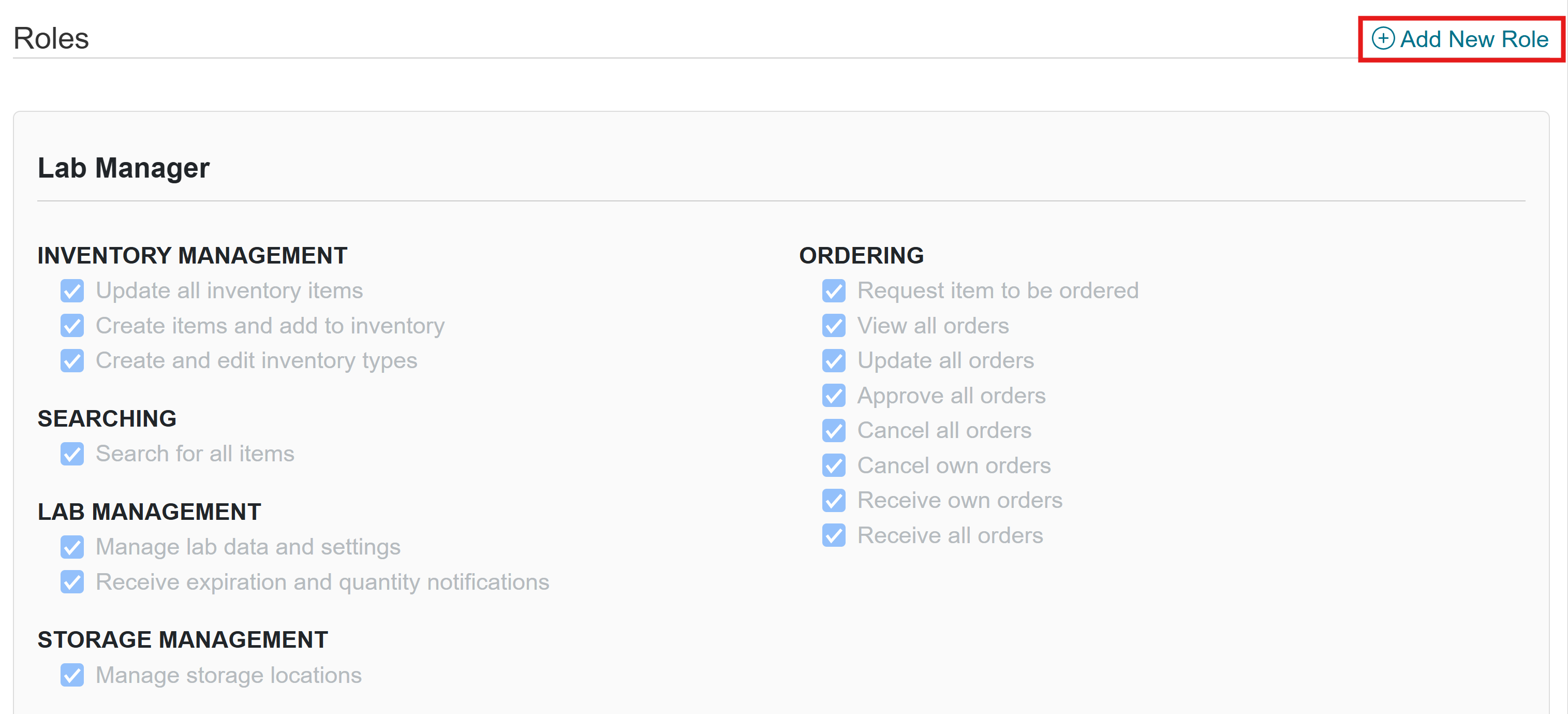This screenshot has width=1568, height=714.
Task: Uncheck Search for all items
Action: (x=72, y=454)
